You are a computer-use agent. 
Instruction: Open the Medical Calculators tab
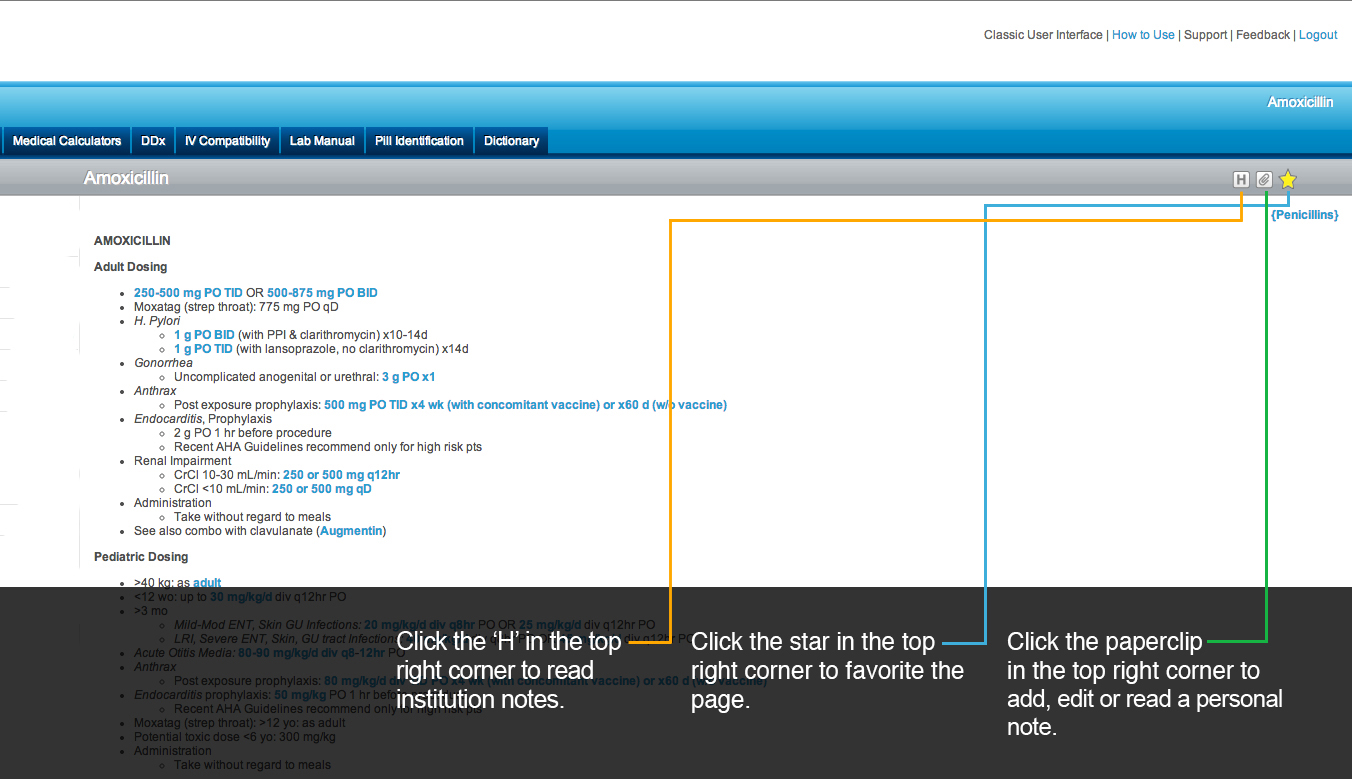[x=67, y=141]
